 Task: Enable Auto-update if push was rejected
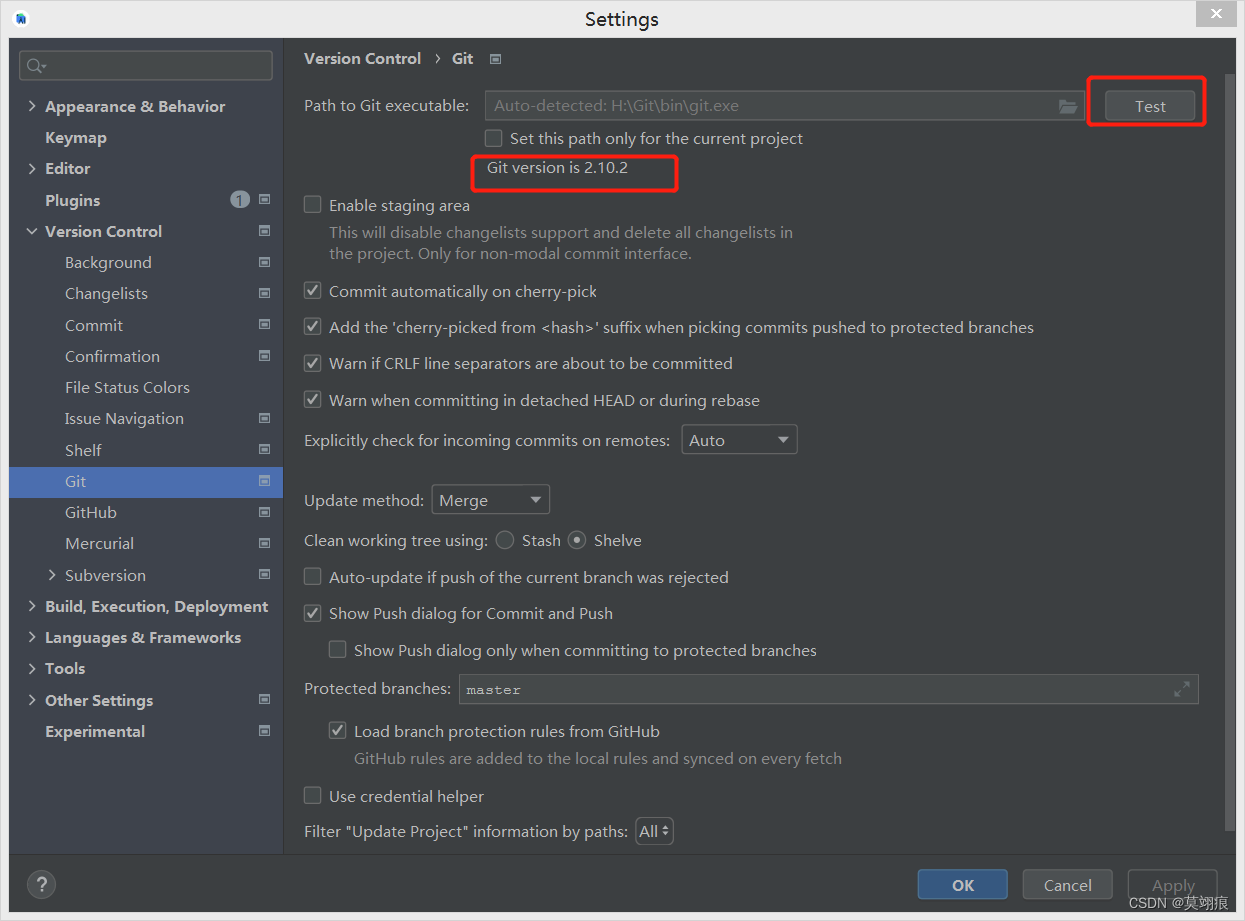pos(313,577)
